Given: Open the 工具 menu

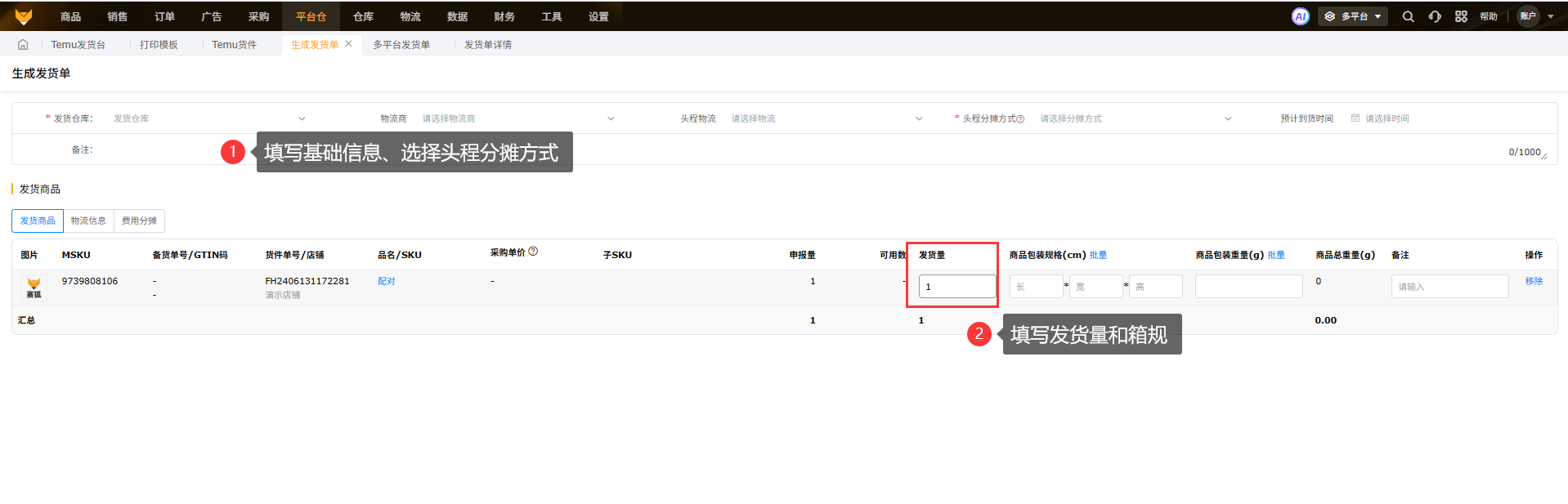Looking at the screenshot, I should pos(552,16).
